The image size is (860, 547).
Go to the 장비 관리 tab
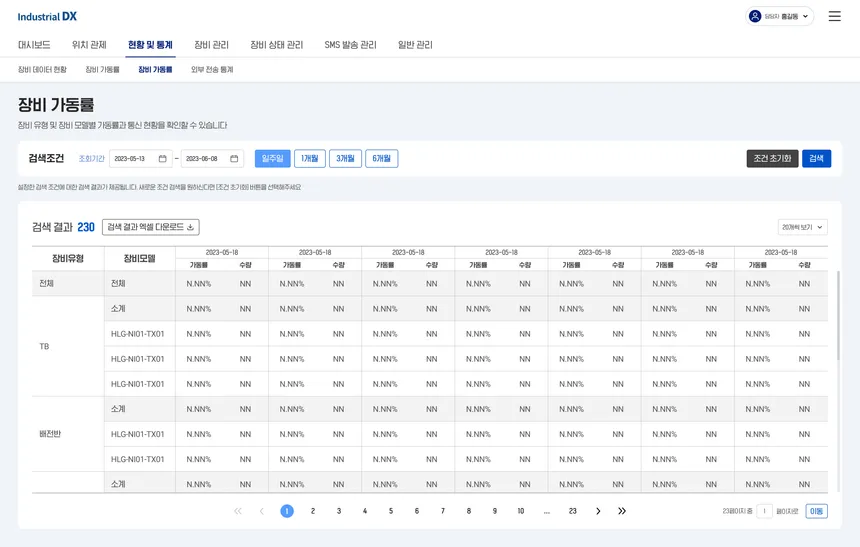(x=211, y=45)
